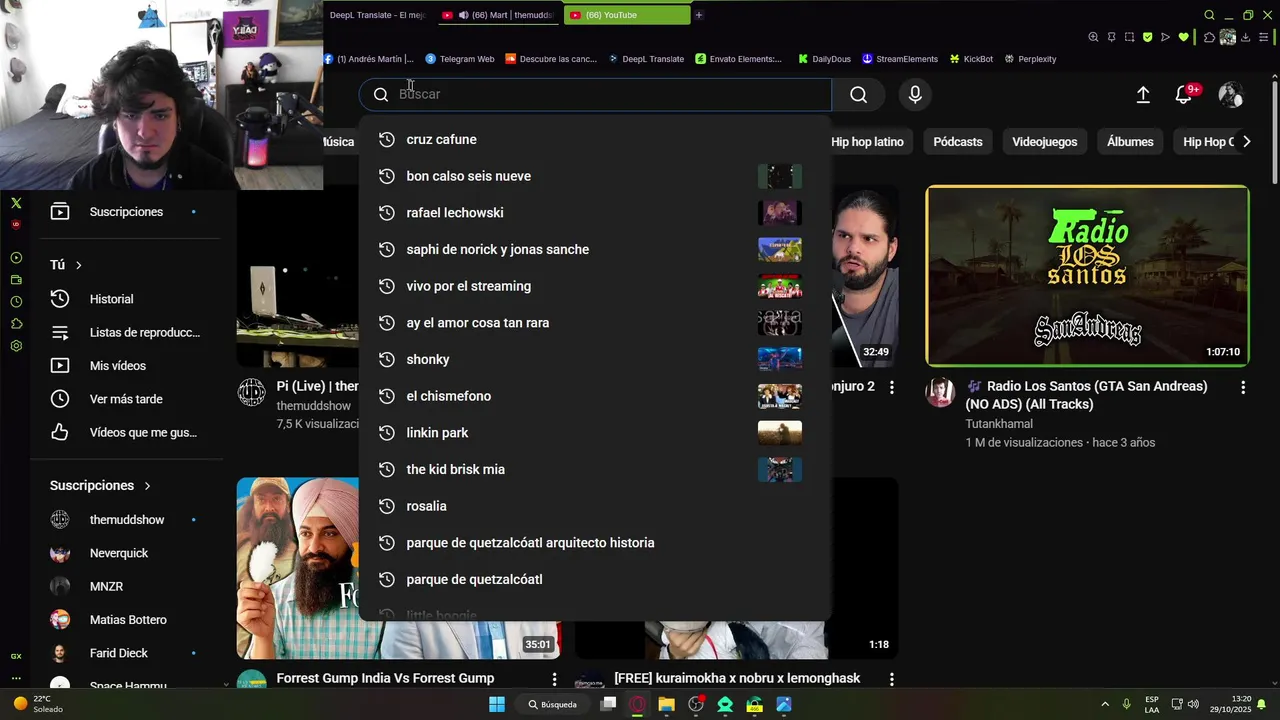Viewport: 1280px width, 720px height.
Task: Open the Windows Start button
Action: (x=497, y=704)
